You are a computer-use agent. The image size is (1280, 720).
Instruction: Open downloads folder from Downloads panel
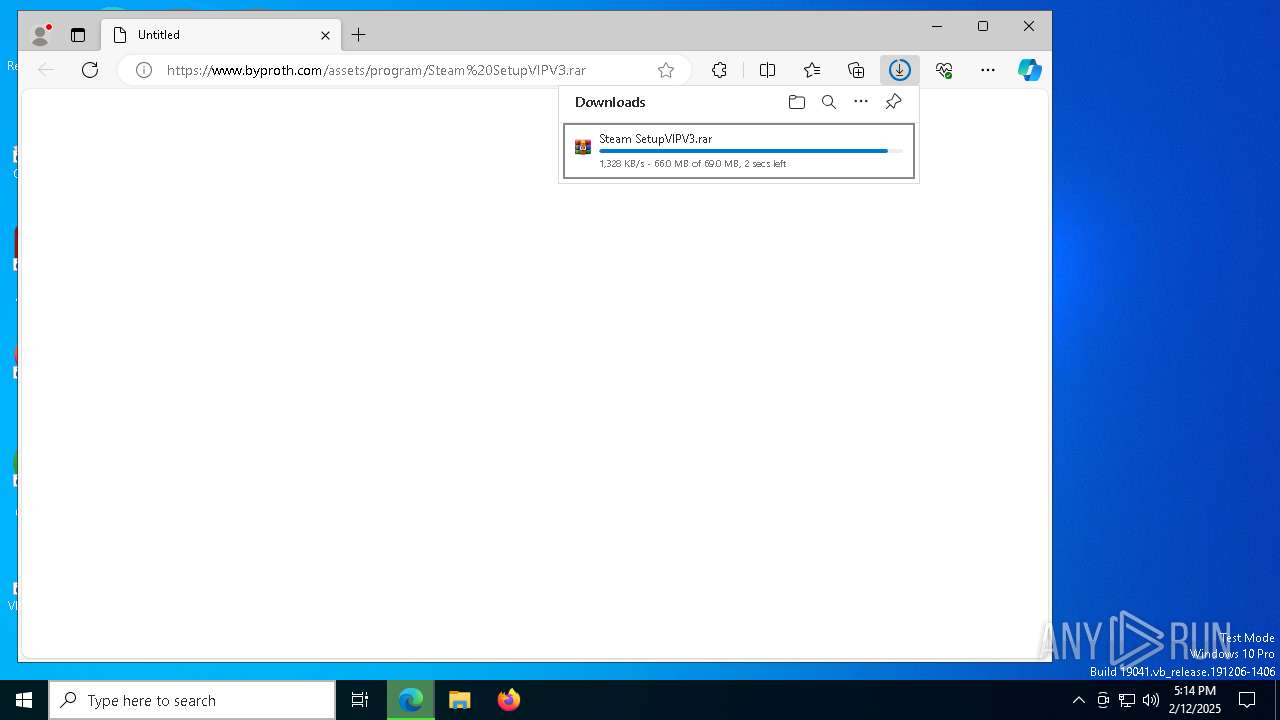797,102
